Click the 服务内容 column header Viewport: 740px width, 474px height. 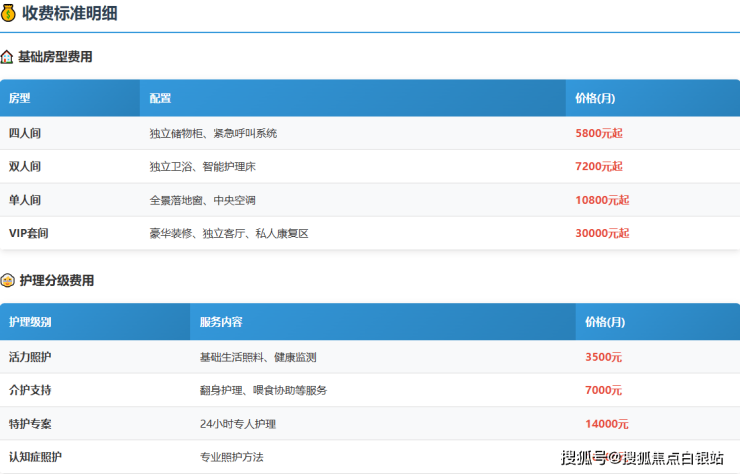click(x=221, y=322)
